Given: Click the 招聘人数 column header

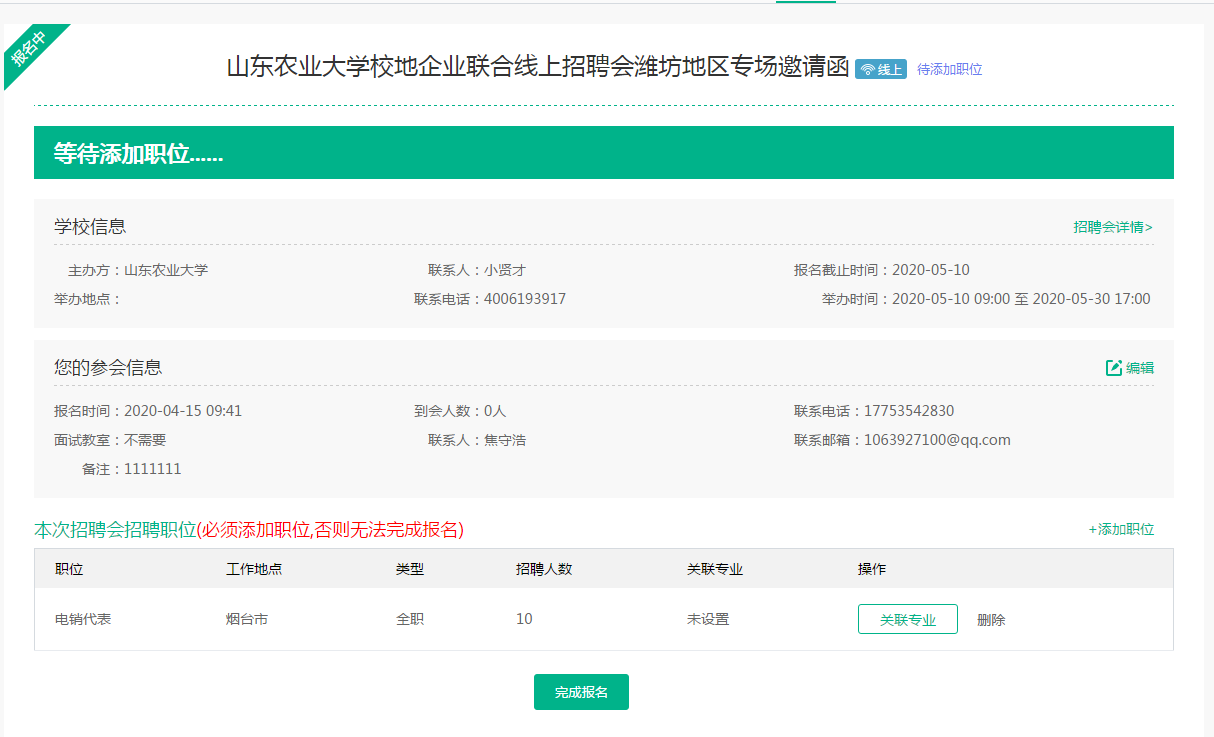Looking at the screenshot, I should [x=544, y=569].
